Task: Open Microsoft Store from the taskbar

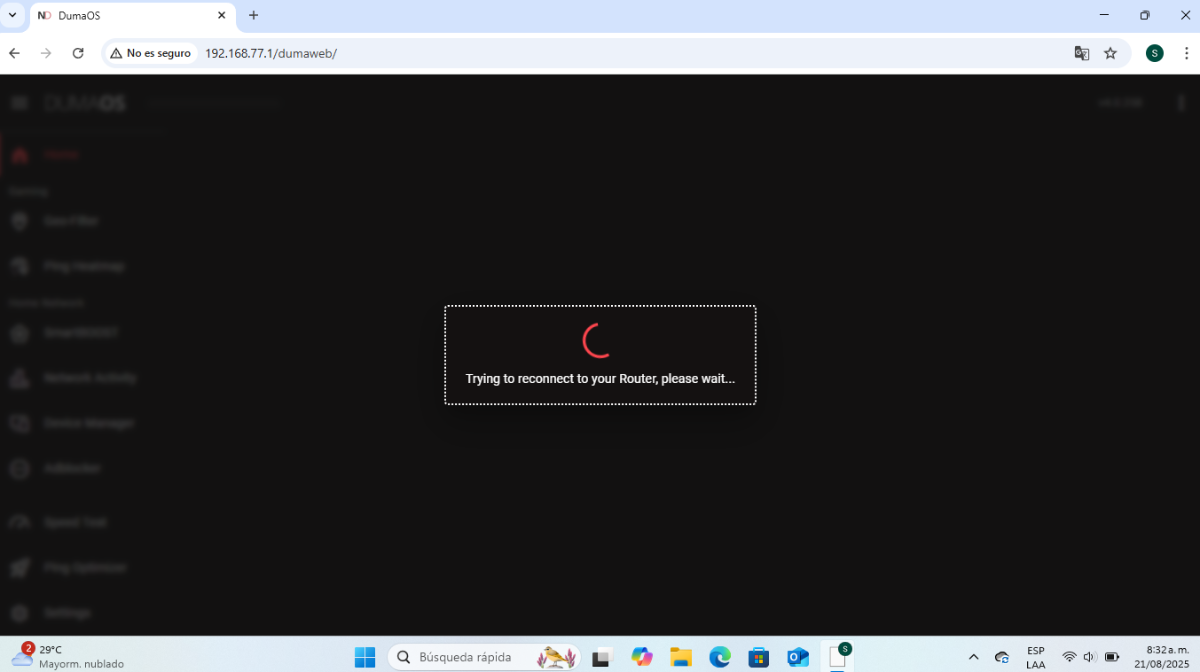Action: pos(759,657)
